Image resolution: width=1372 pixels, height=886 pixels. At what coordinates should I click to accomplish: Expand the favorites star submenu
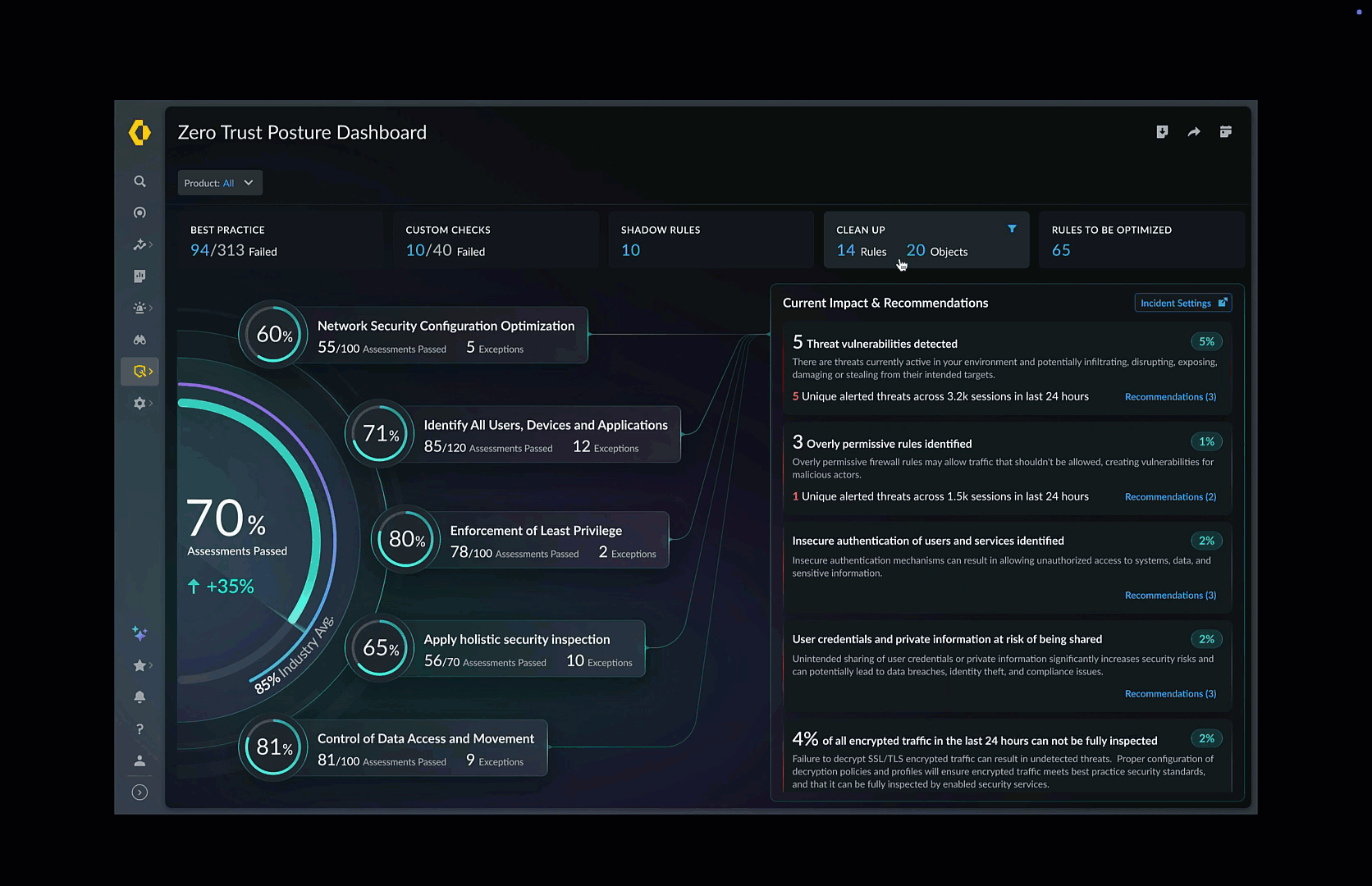[x=142, y=665]
